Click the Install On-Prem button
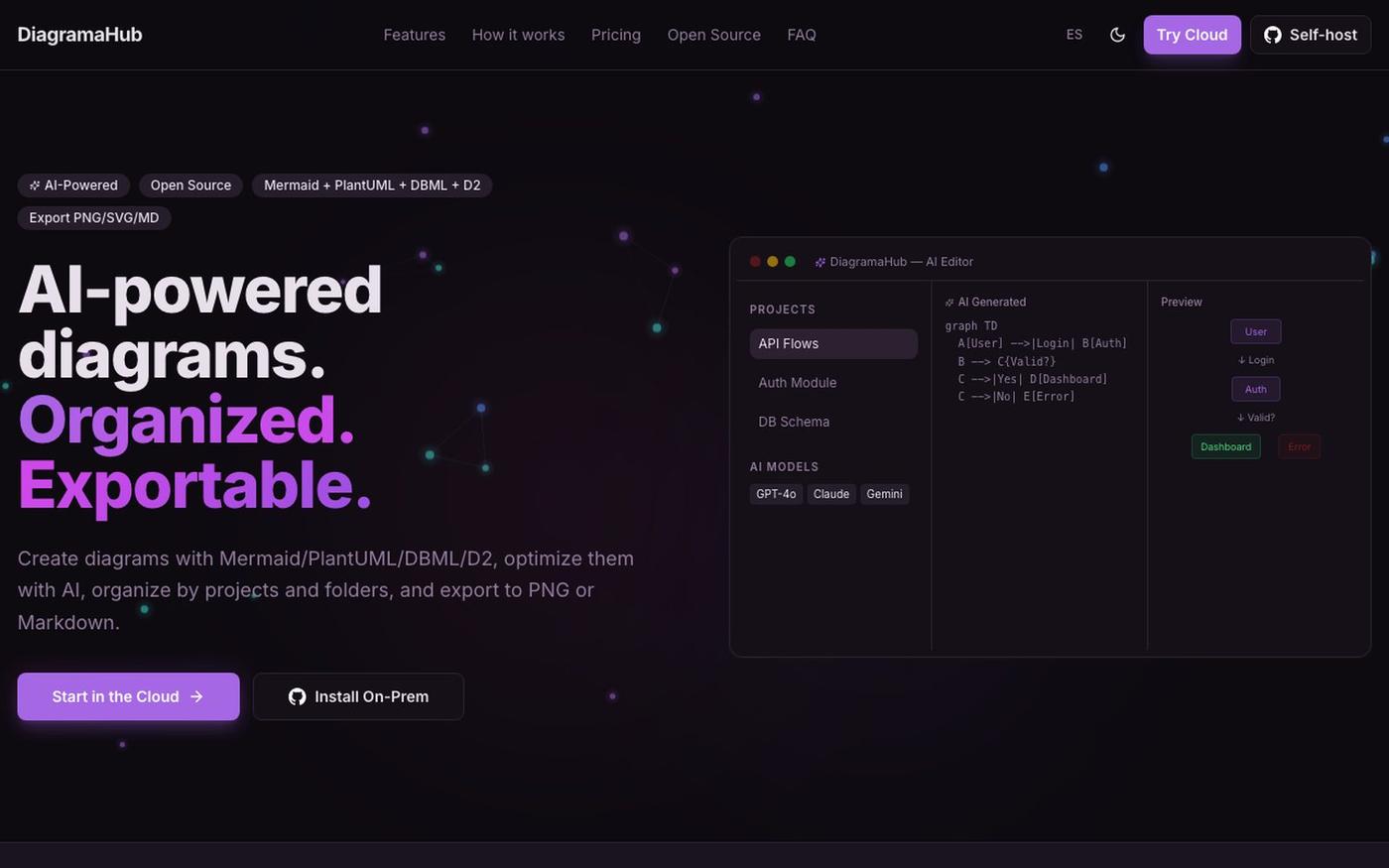 coord(358,696)
